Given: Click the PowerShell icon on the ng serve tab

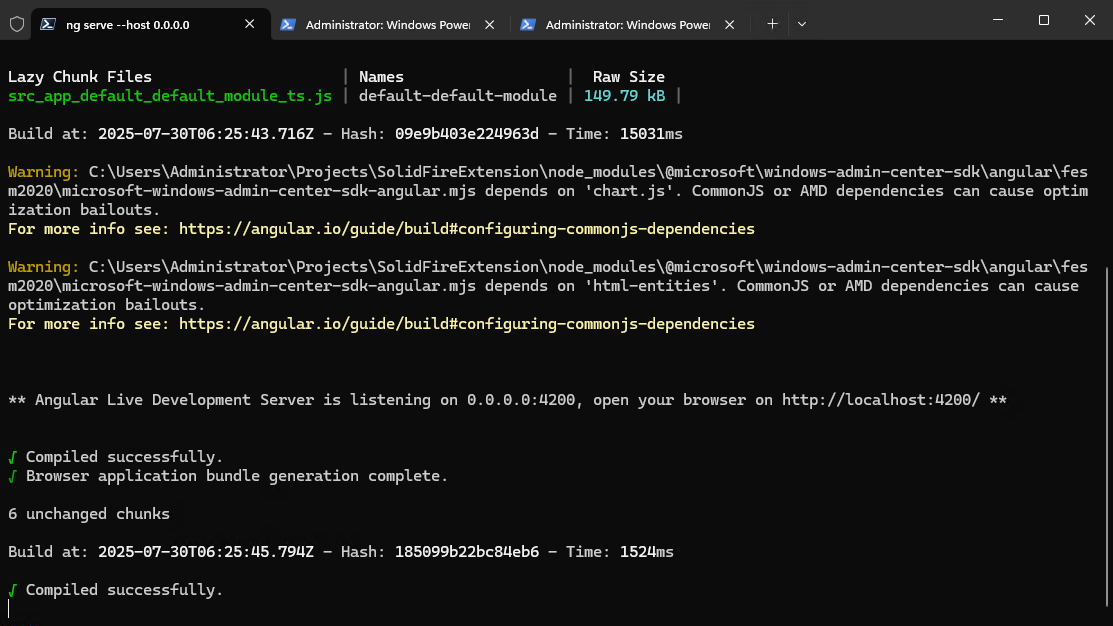Looking at the screenshot, I should [48, 24].
